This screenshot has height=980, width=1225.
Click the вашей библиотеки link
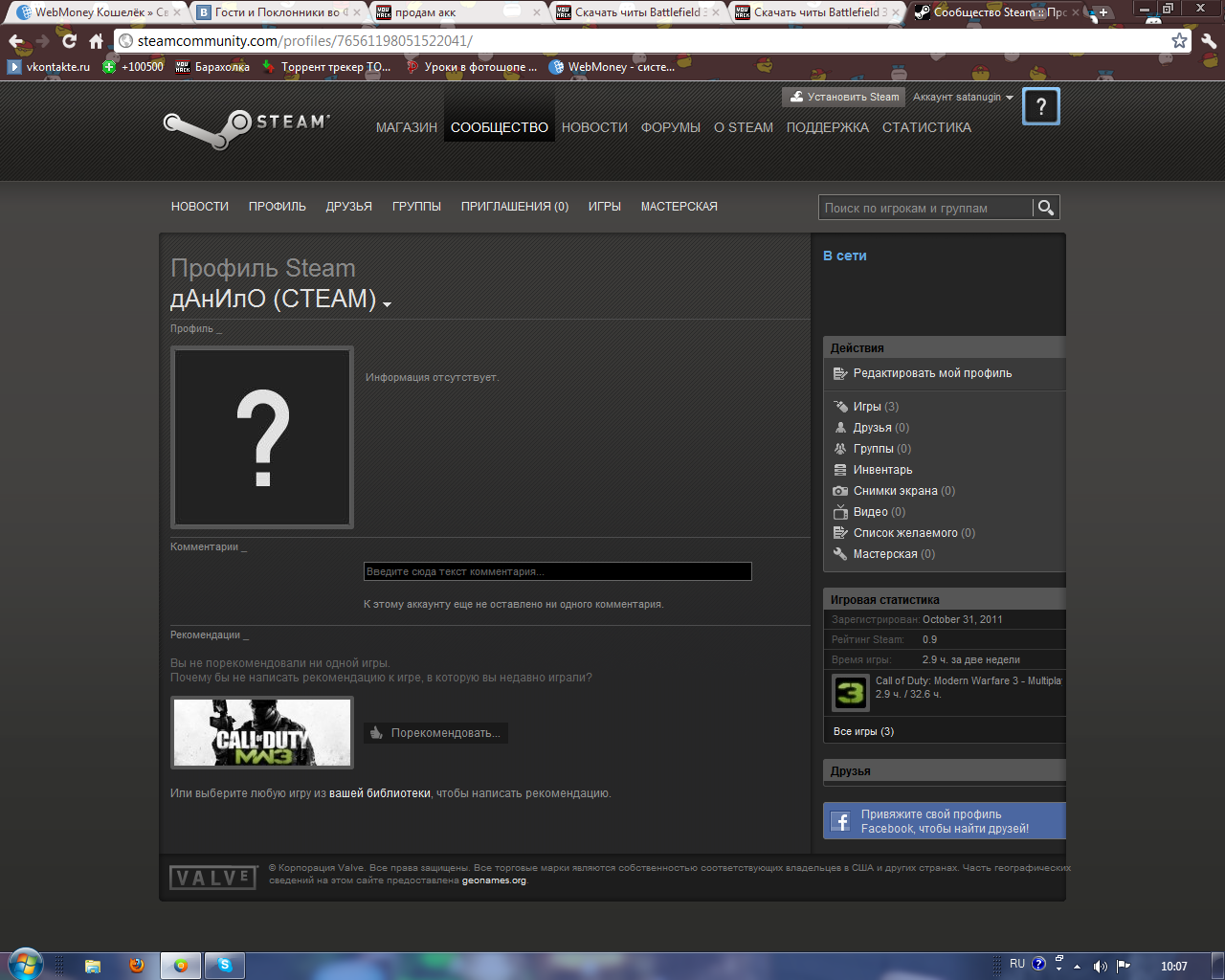pyautogui.click(x=380, y=793)
